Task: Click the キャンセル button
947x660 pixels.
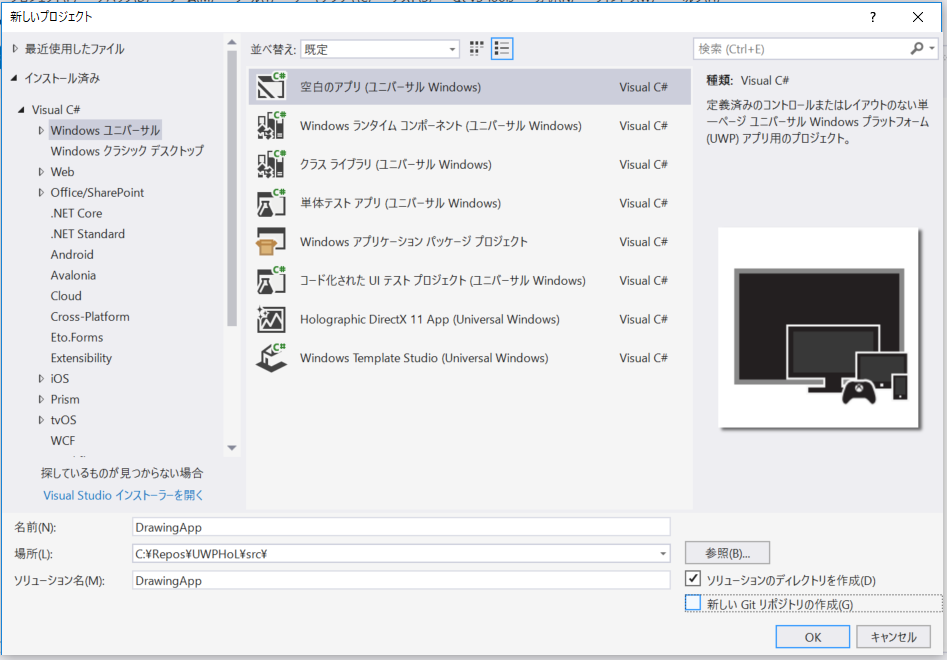Action: point(893,637)
